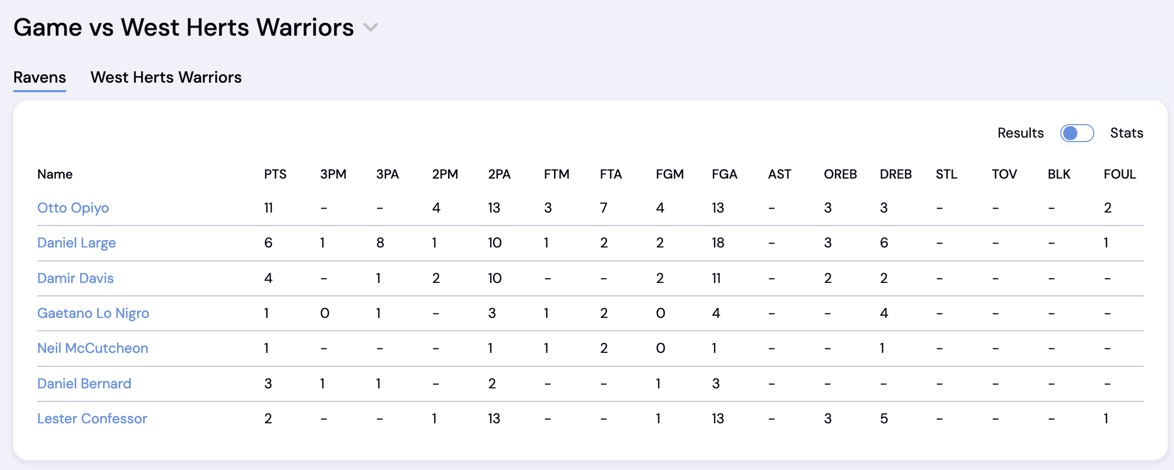Click the Neil McCutcheon name link

pyautogui.click(x=93, y=348)
